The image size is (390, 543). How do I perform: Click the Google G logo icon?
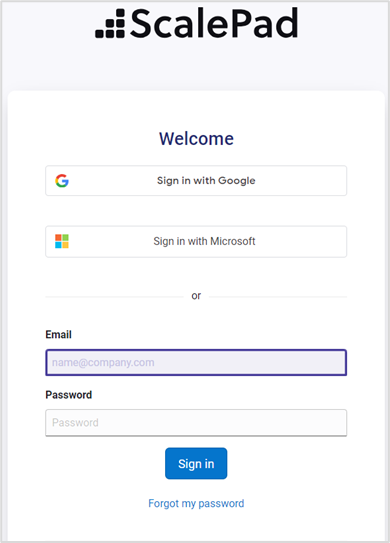click(62, 181)
